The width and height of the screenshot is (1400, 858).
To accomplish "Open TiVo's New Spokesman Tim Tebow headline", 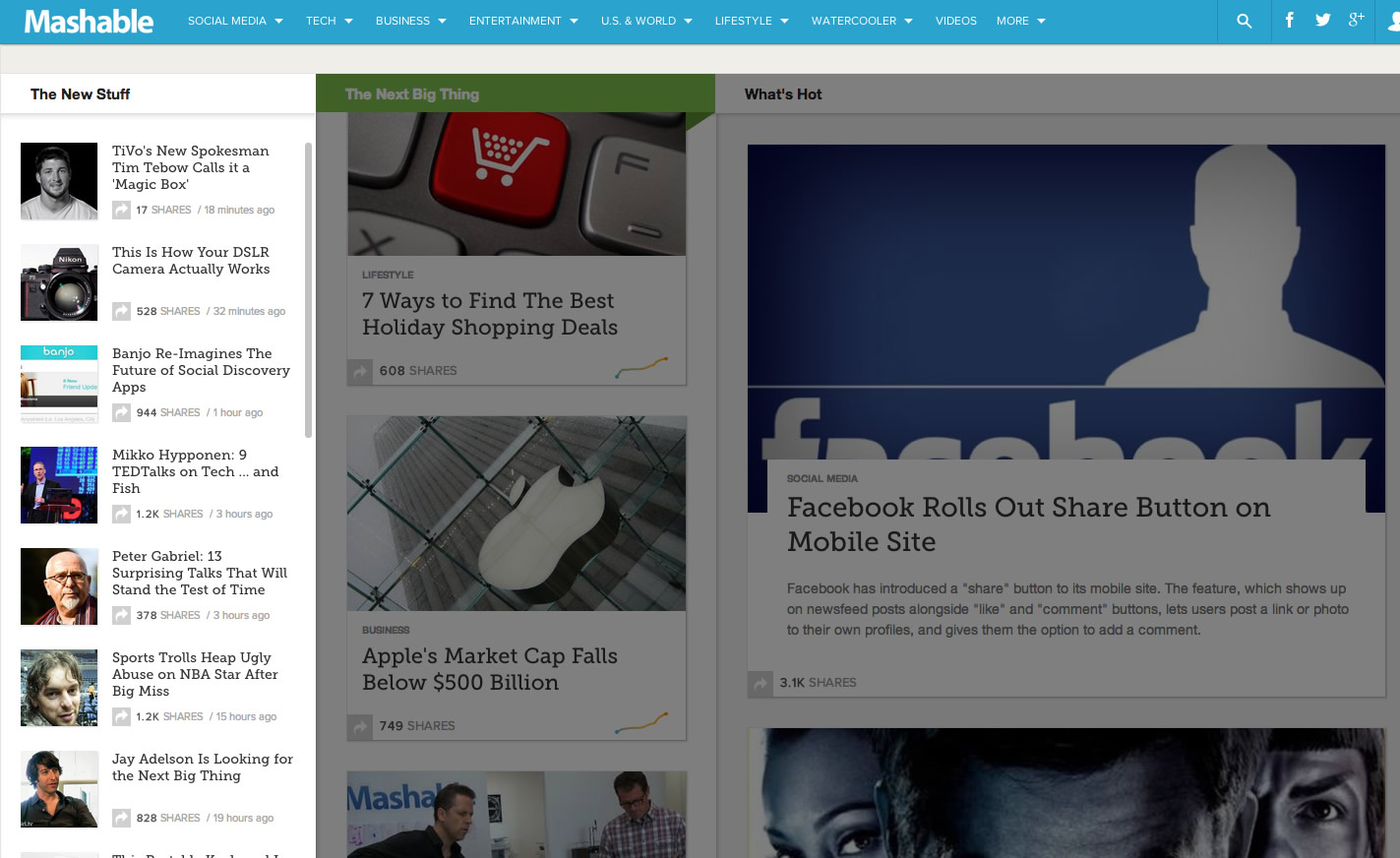I will (191, 167).
